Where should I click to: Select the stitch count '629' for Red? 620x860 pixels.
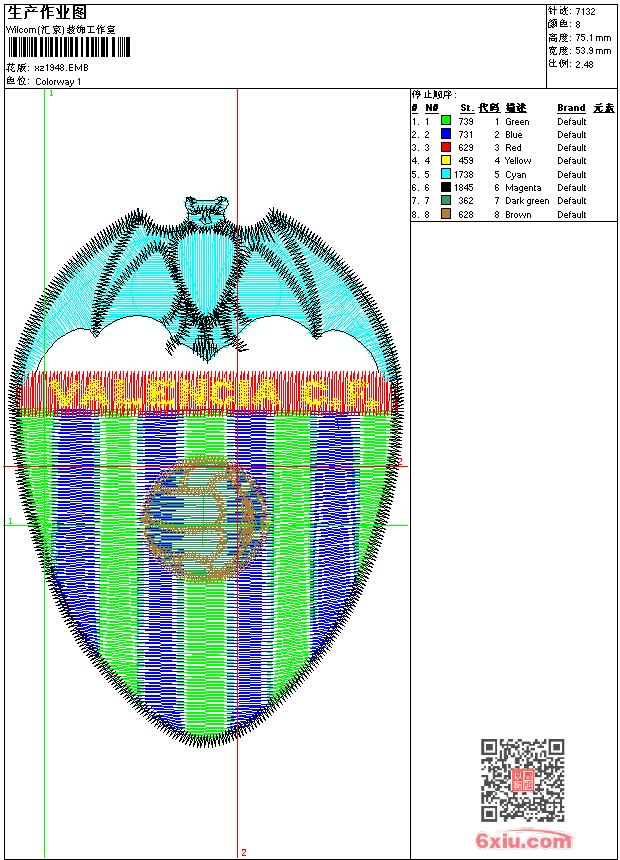[x=466, y=148]
